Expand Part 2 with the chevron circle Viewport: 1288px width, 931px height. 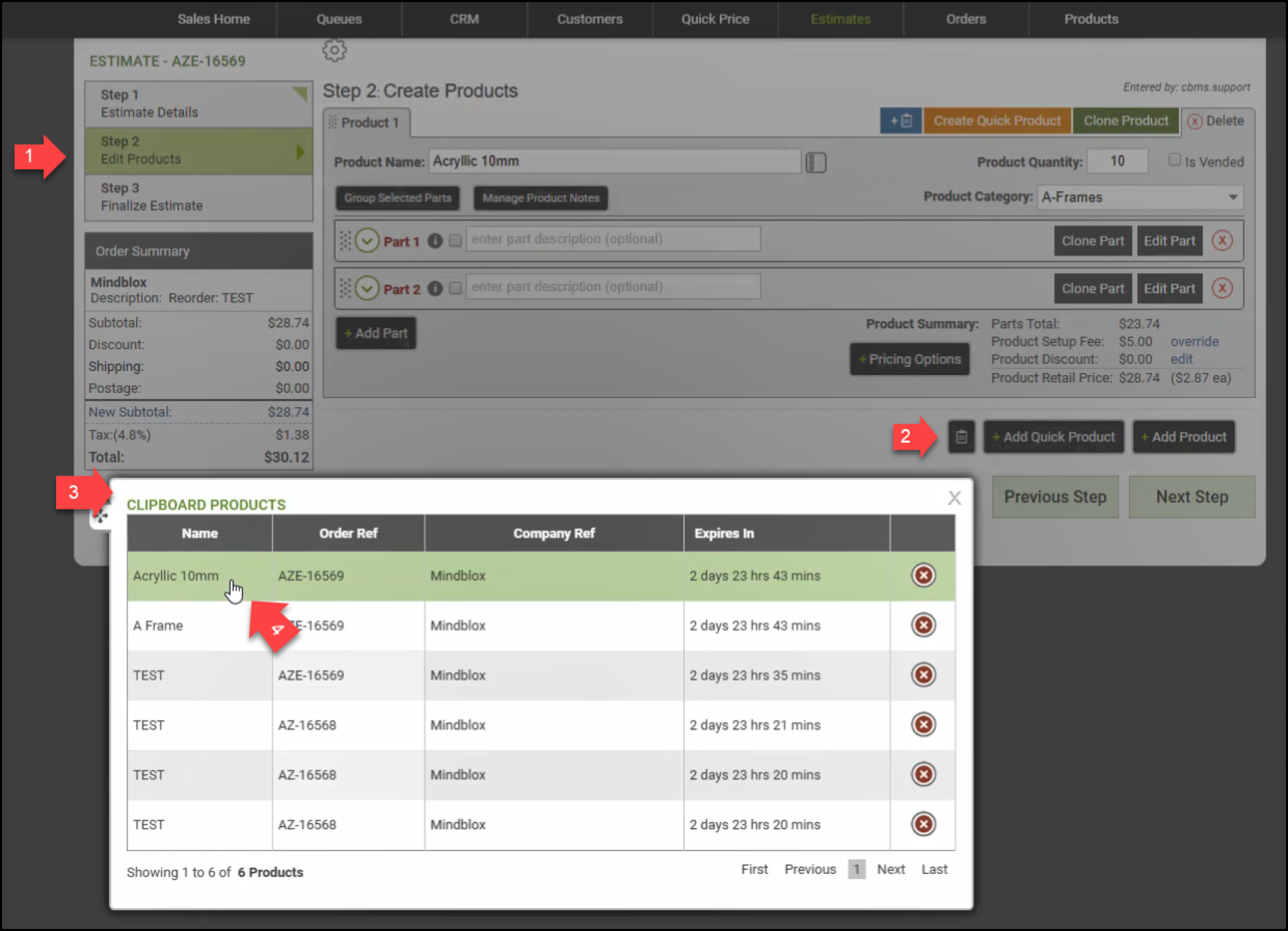click(367, 288)
